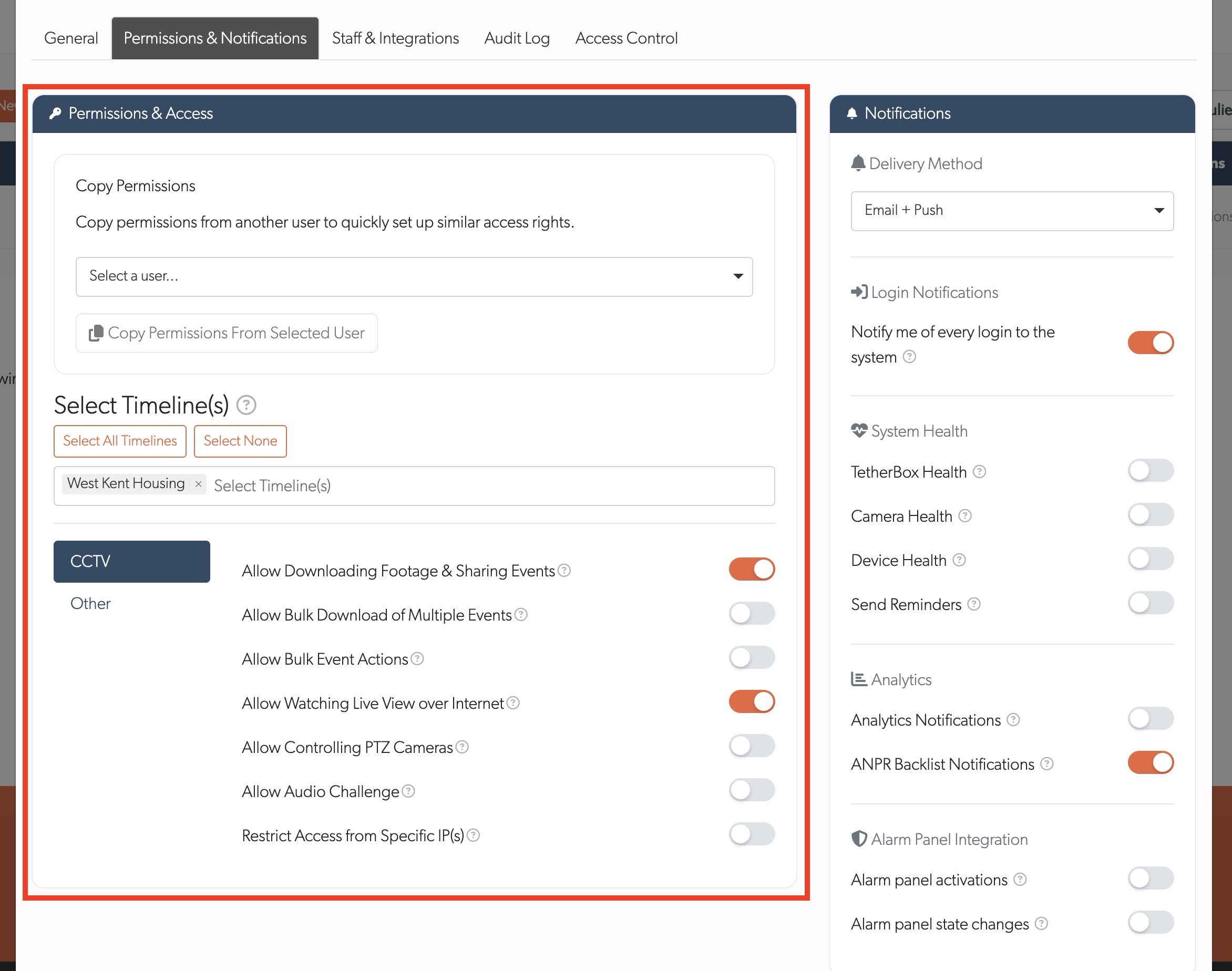The height and width of the screenshot is (971, 1232).
Task: Disable notifying of every login to the system
Action: point(1150,342)
